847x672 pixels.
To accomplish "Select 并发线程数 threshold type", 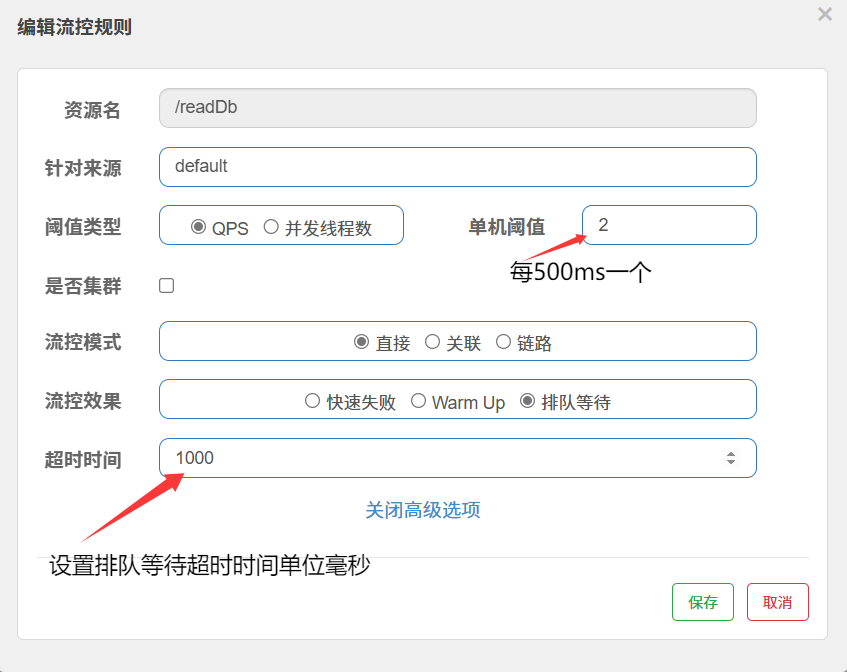I will [x=271, y=227].
